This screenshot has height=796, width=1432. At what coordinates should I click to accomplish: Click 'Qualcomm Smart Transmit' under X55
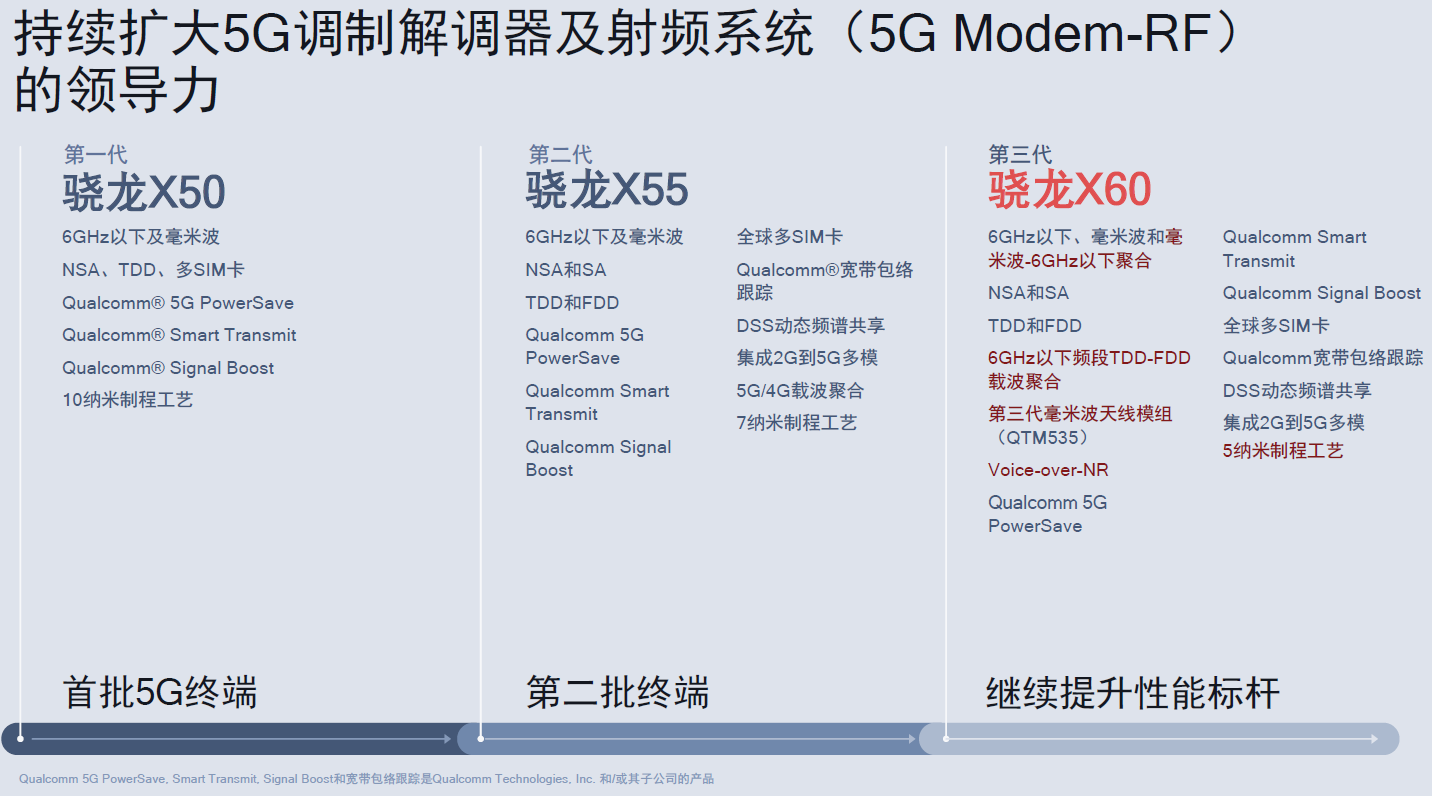coord(598,402)
